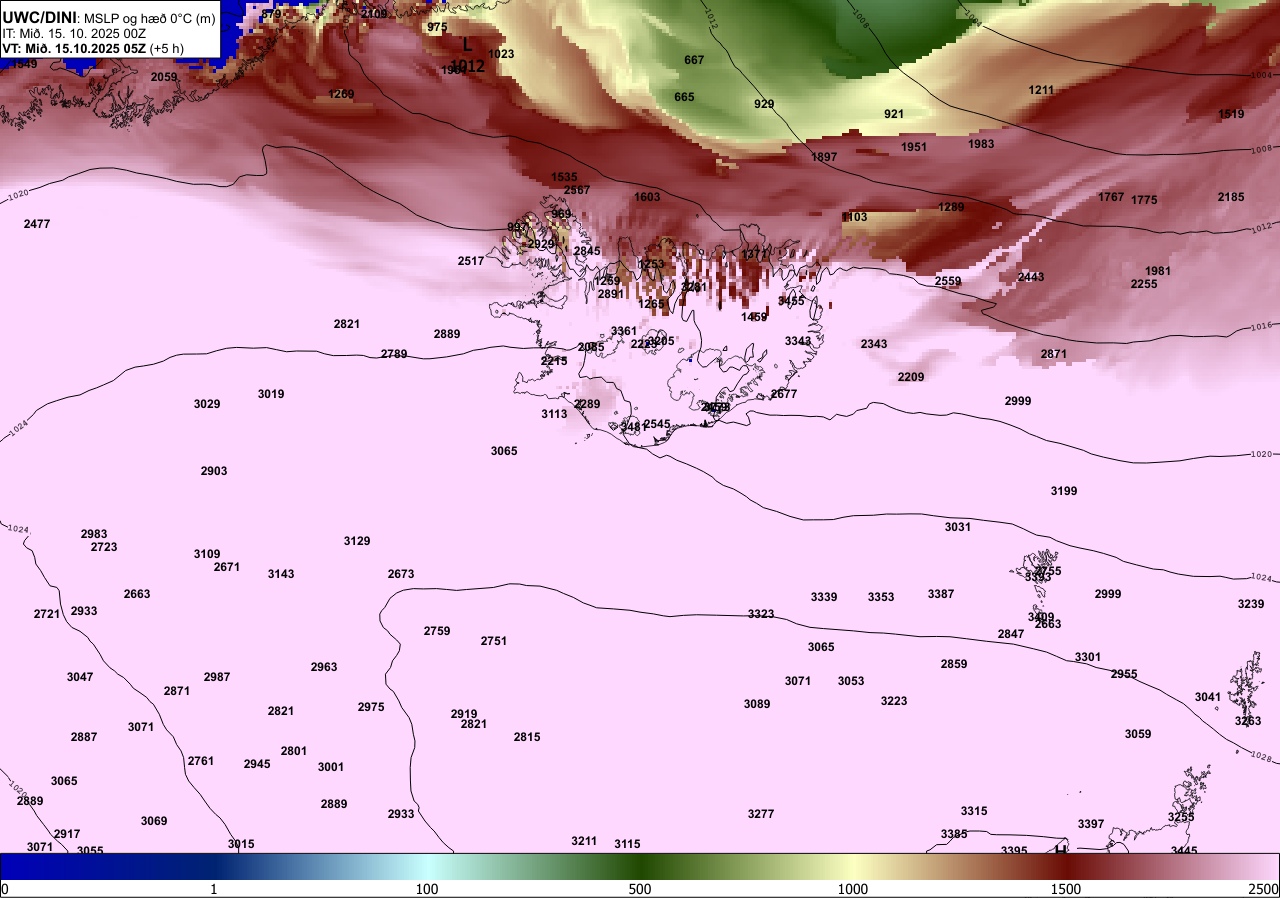Select the value 3223
Screen dimensions: 1280x898
coord(894,701)
